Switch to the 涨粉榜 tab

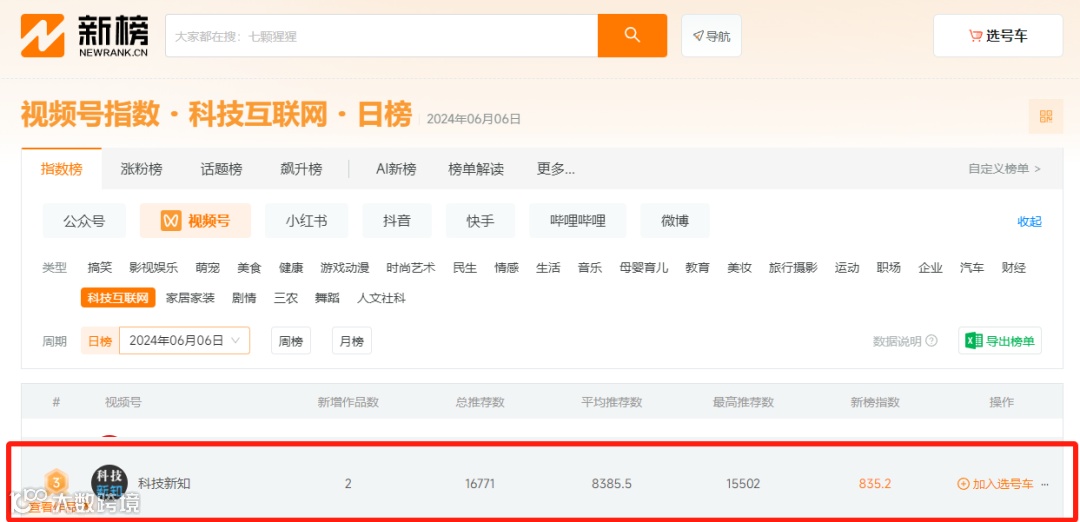[141, 169]
